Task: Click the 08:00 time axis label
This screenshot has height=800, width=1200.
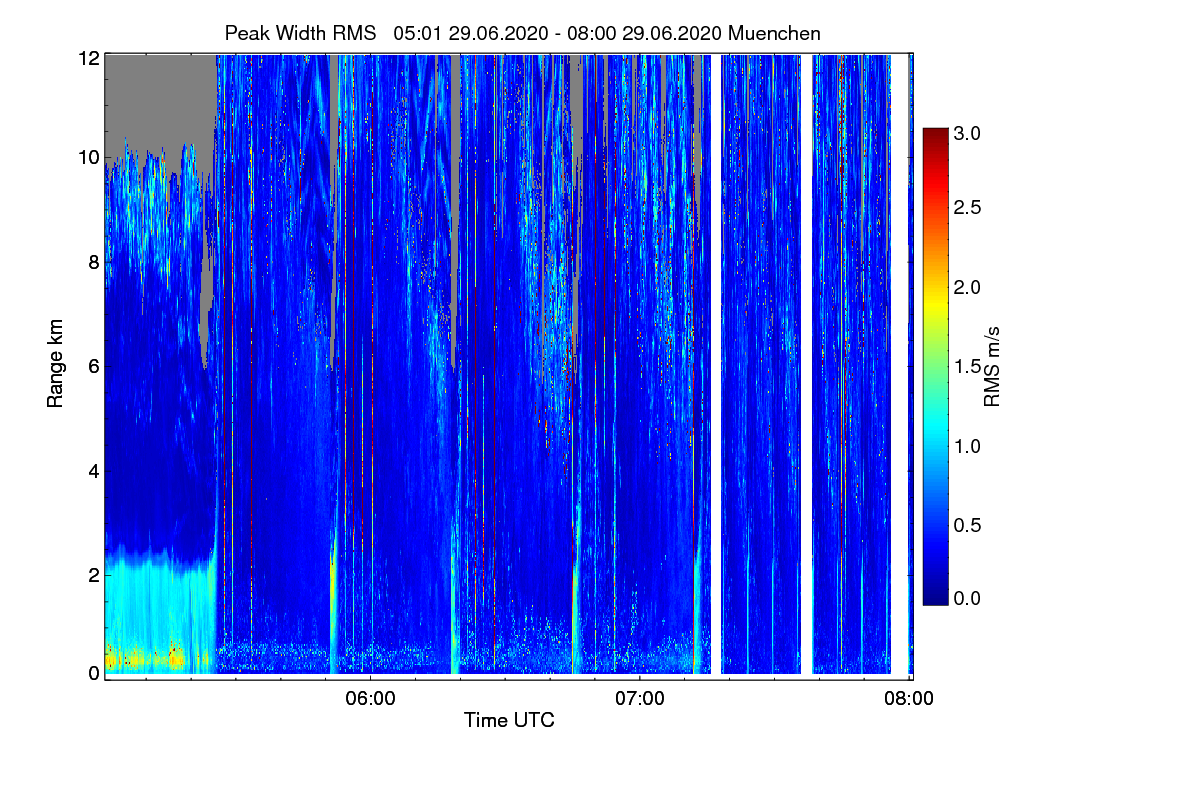Action: pos(908,699)
